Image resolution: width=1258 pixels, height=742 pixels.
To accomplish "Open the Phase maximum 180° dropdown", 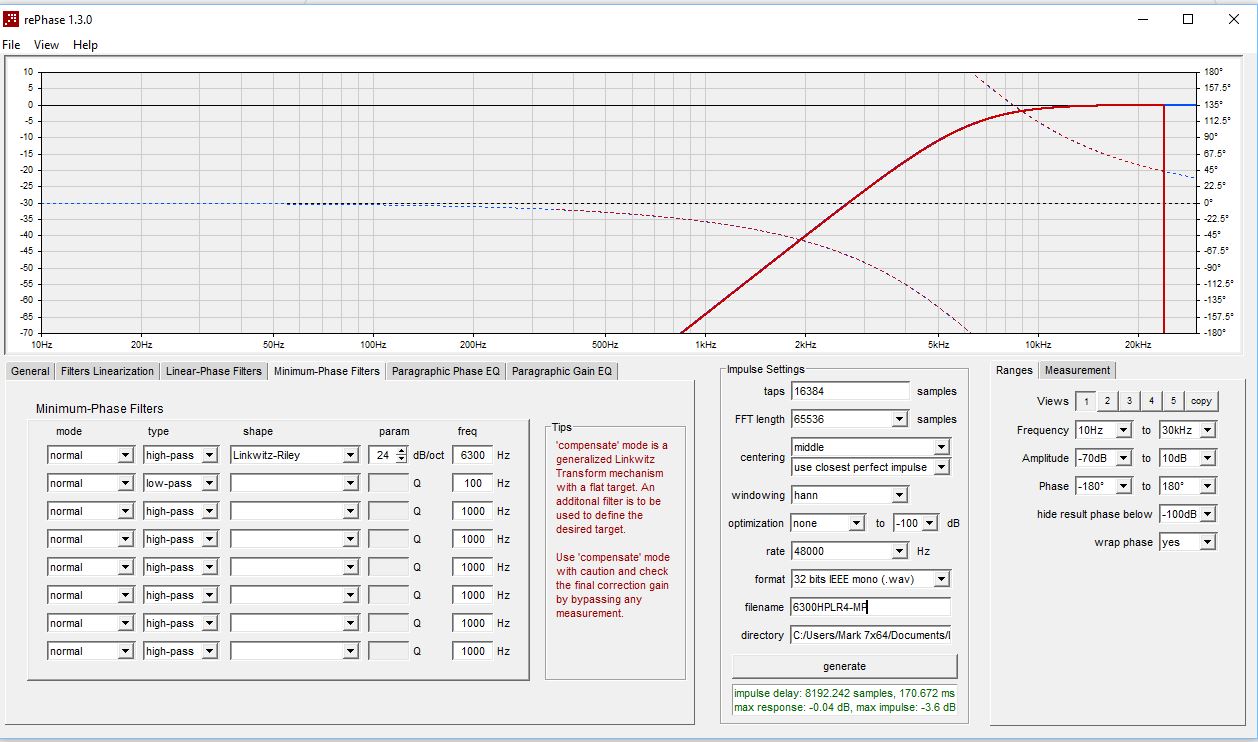I will coord(1187,486).
